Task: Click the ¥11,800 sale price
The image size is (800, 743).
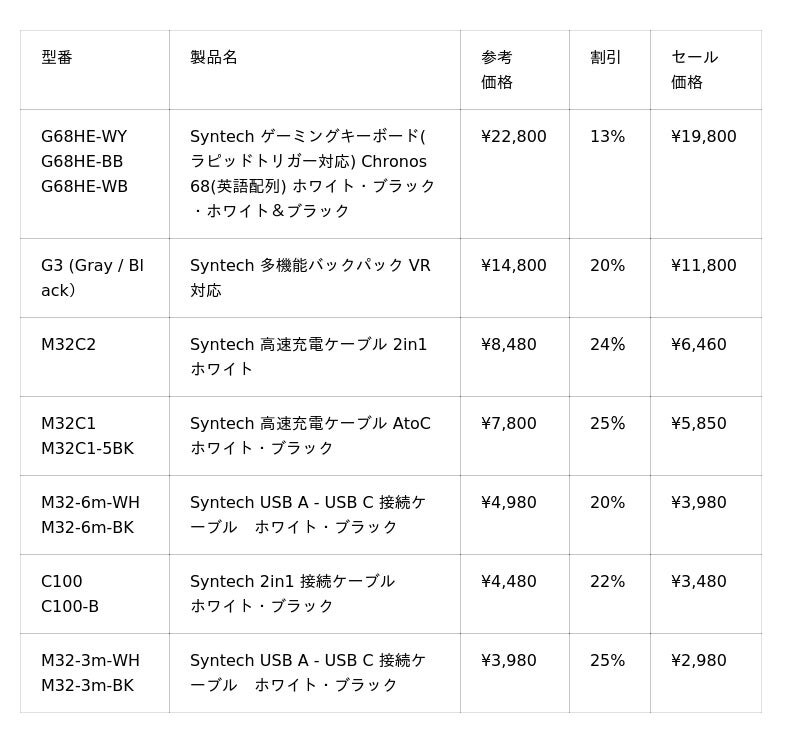Action: [704, 266]
